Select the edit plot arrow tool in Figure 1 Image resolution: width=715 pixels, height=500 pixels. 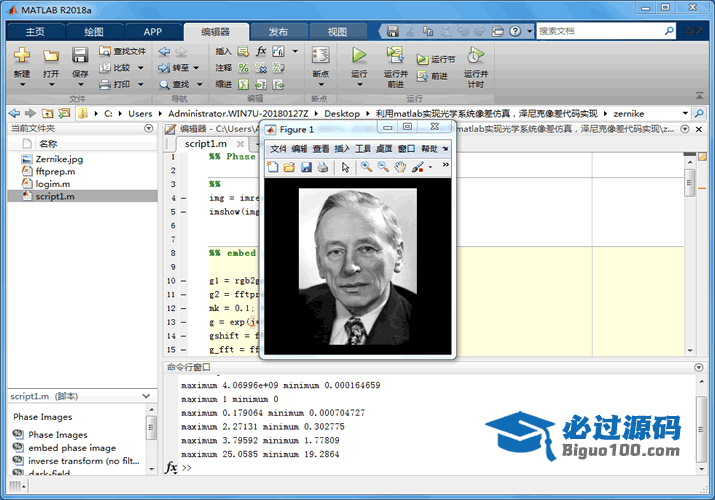click(345, 167)
